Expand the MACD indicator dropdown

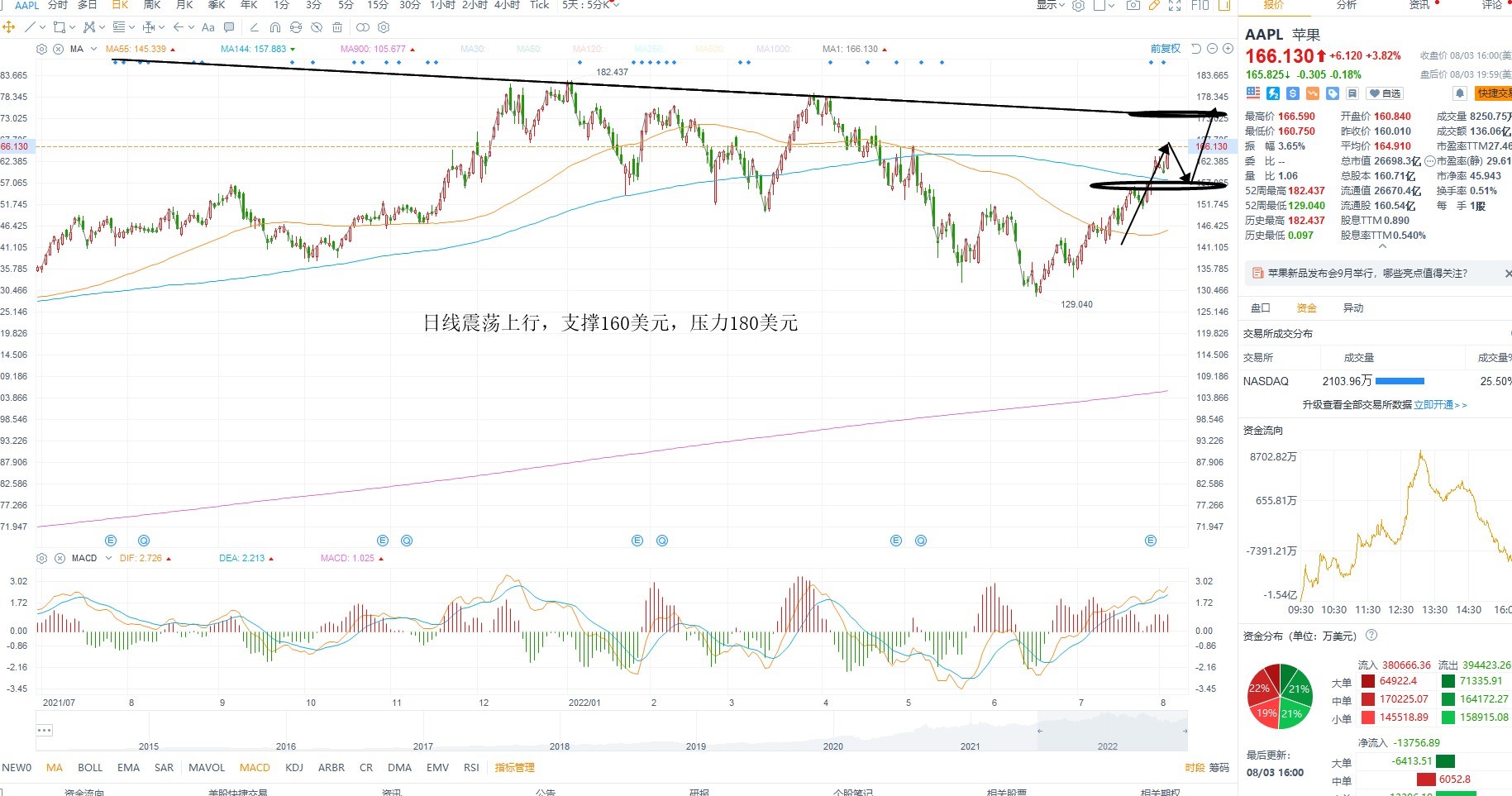(107, 558)
